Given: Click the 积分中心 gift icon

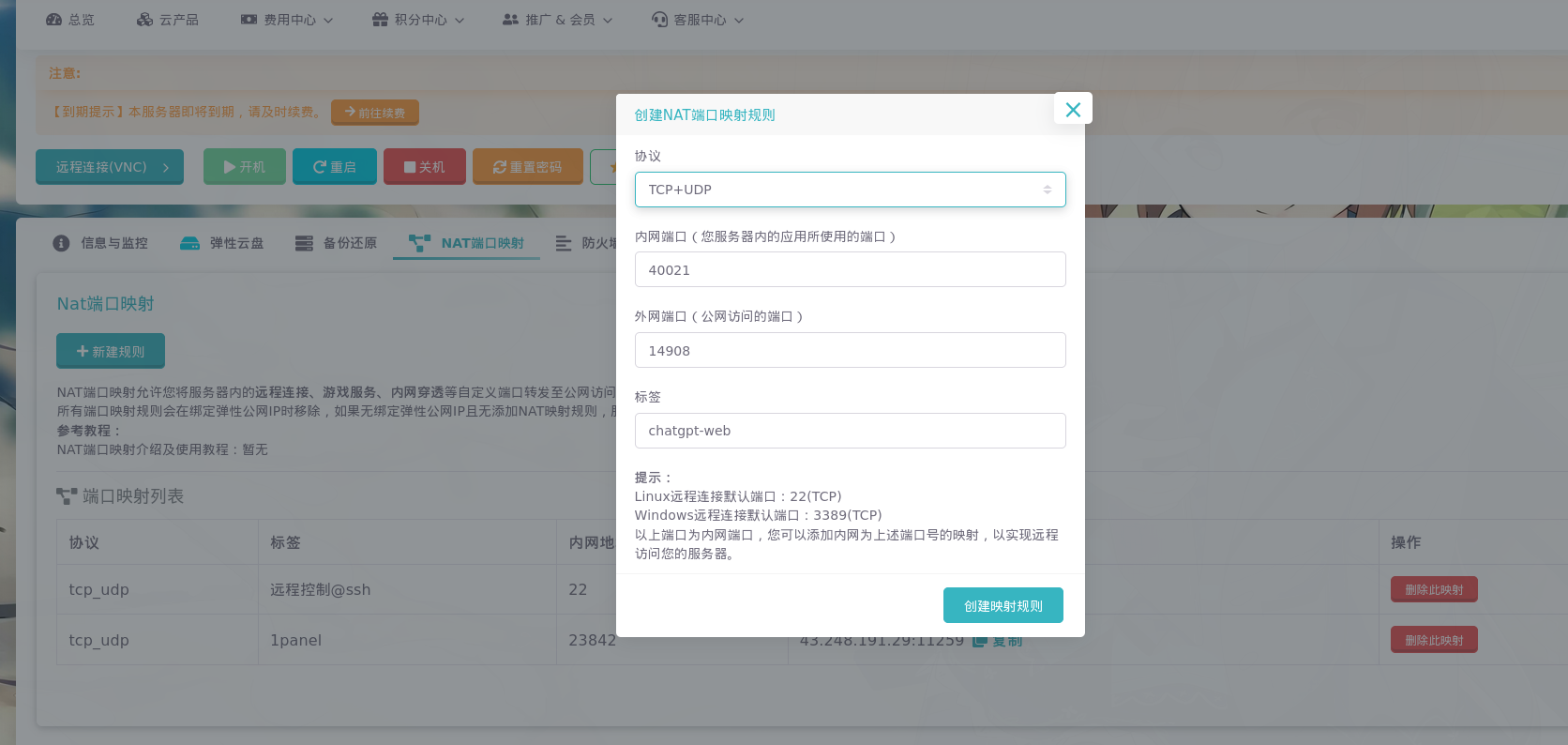Looking at the screenshot, I should click(380, 20).
